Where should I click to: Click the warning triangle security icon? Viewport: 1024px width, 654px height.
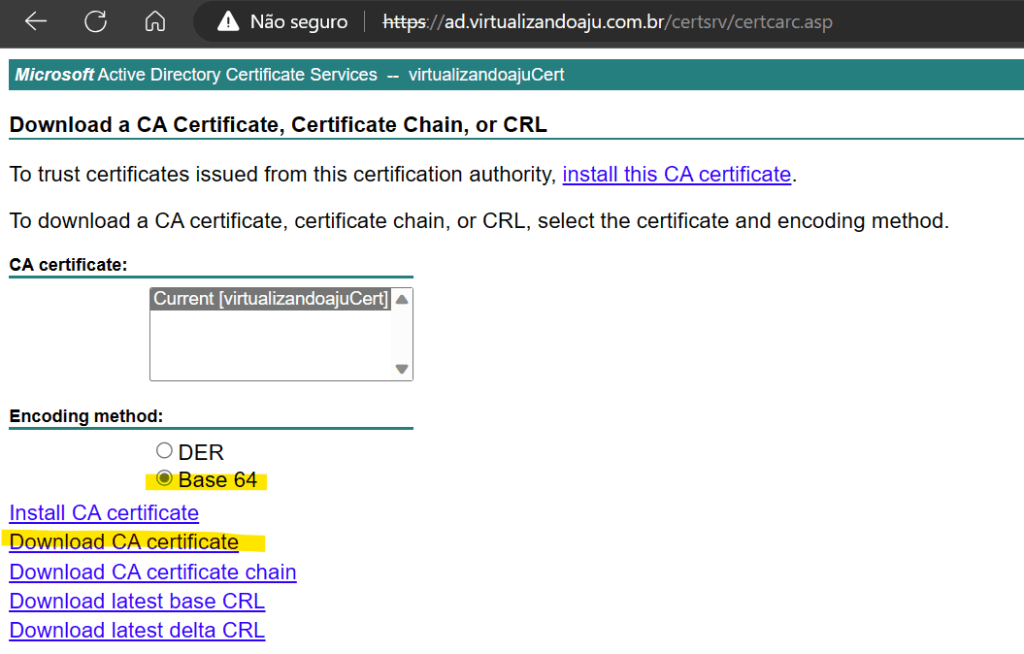pos(229,21)
